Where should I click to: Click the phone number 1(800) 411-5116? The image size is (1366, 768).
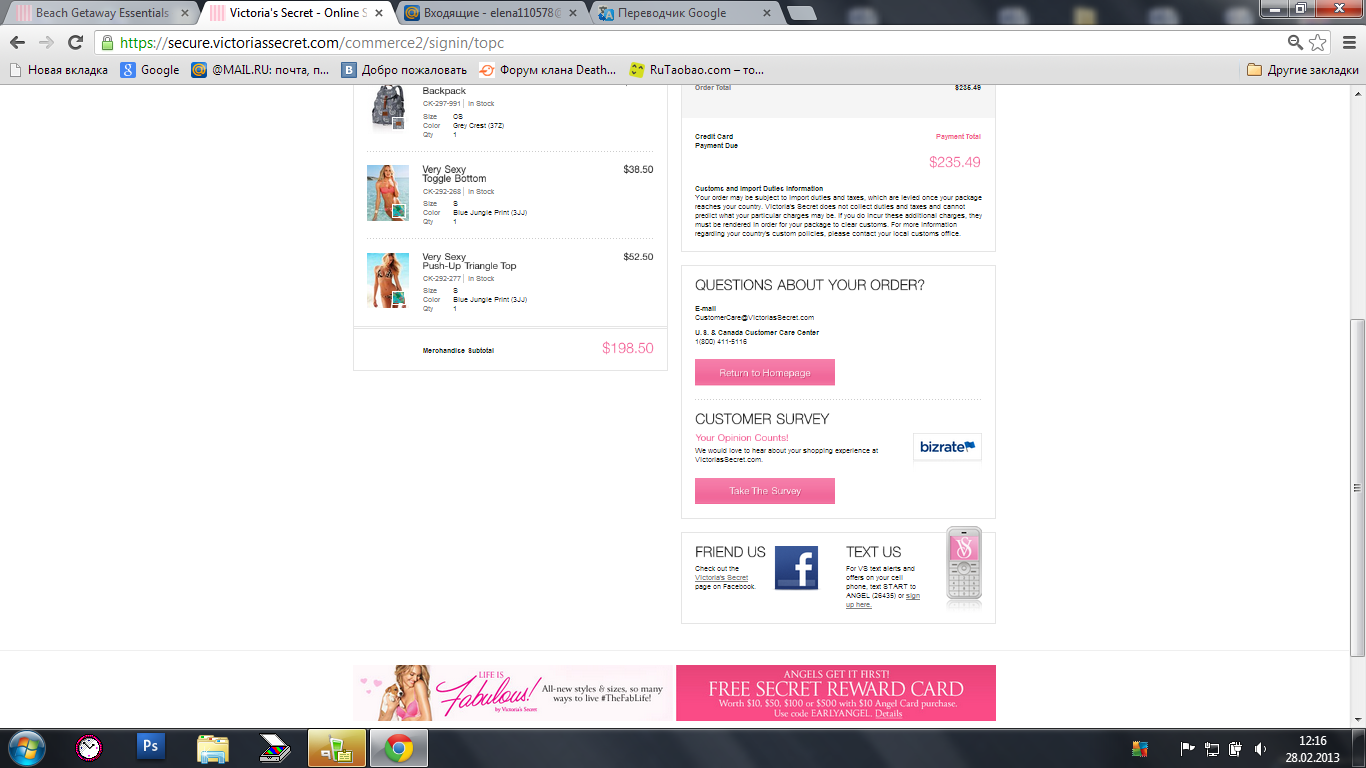pos(721,342)
